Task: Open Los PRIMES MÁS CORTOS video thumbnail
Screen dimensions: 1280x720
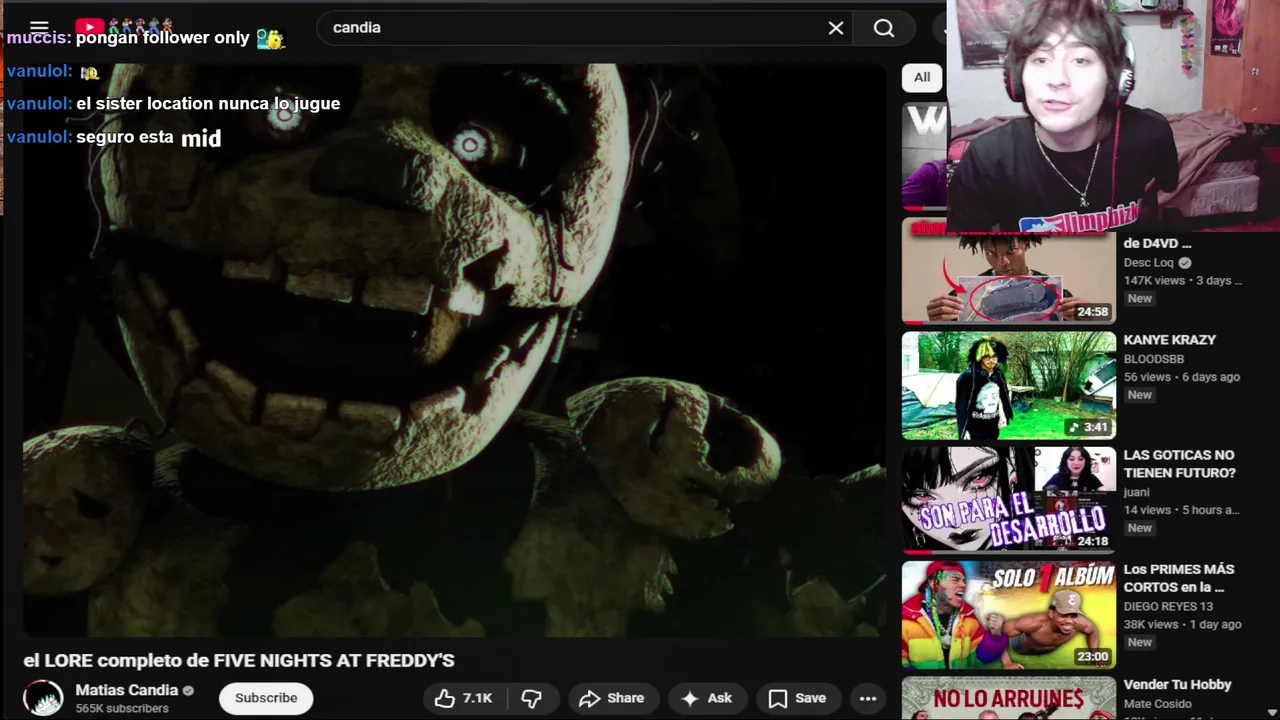Action: (1008, 614)
